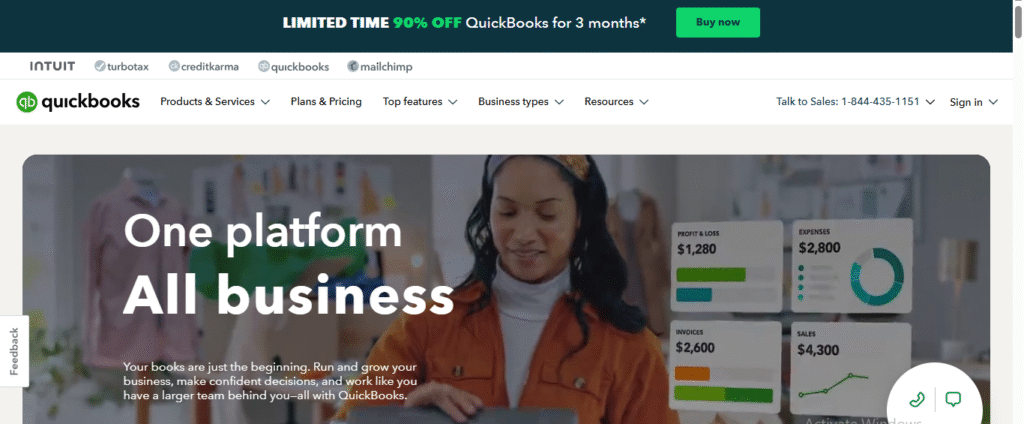Expand the Top features dropdown
The image size is (1024, 424).
[420, 102]
